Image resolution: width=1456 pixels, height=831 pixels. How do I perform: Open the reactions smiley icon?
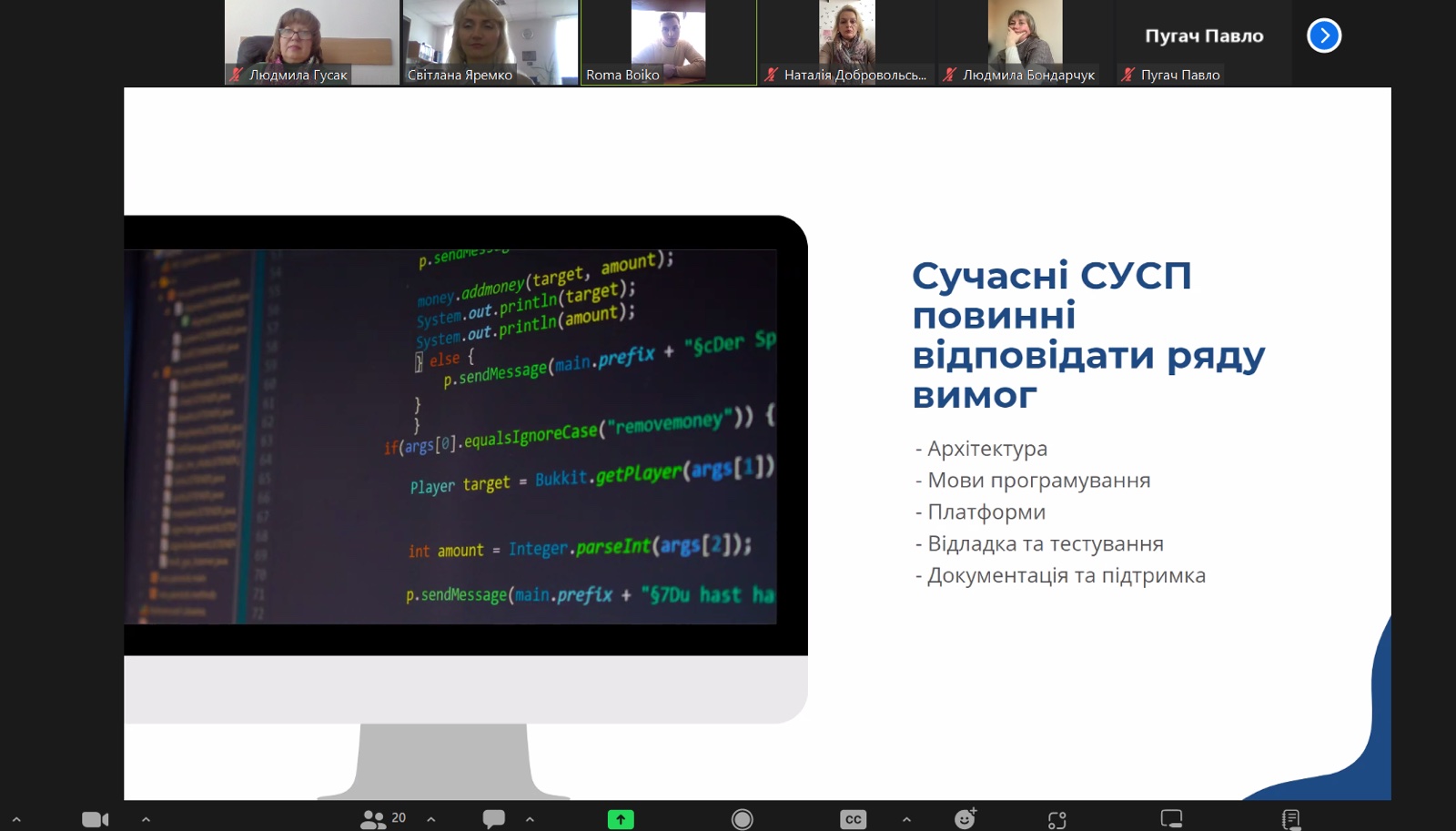pyautogui.click(x=965, y=819)
